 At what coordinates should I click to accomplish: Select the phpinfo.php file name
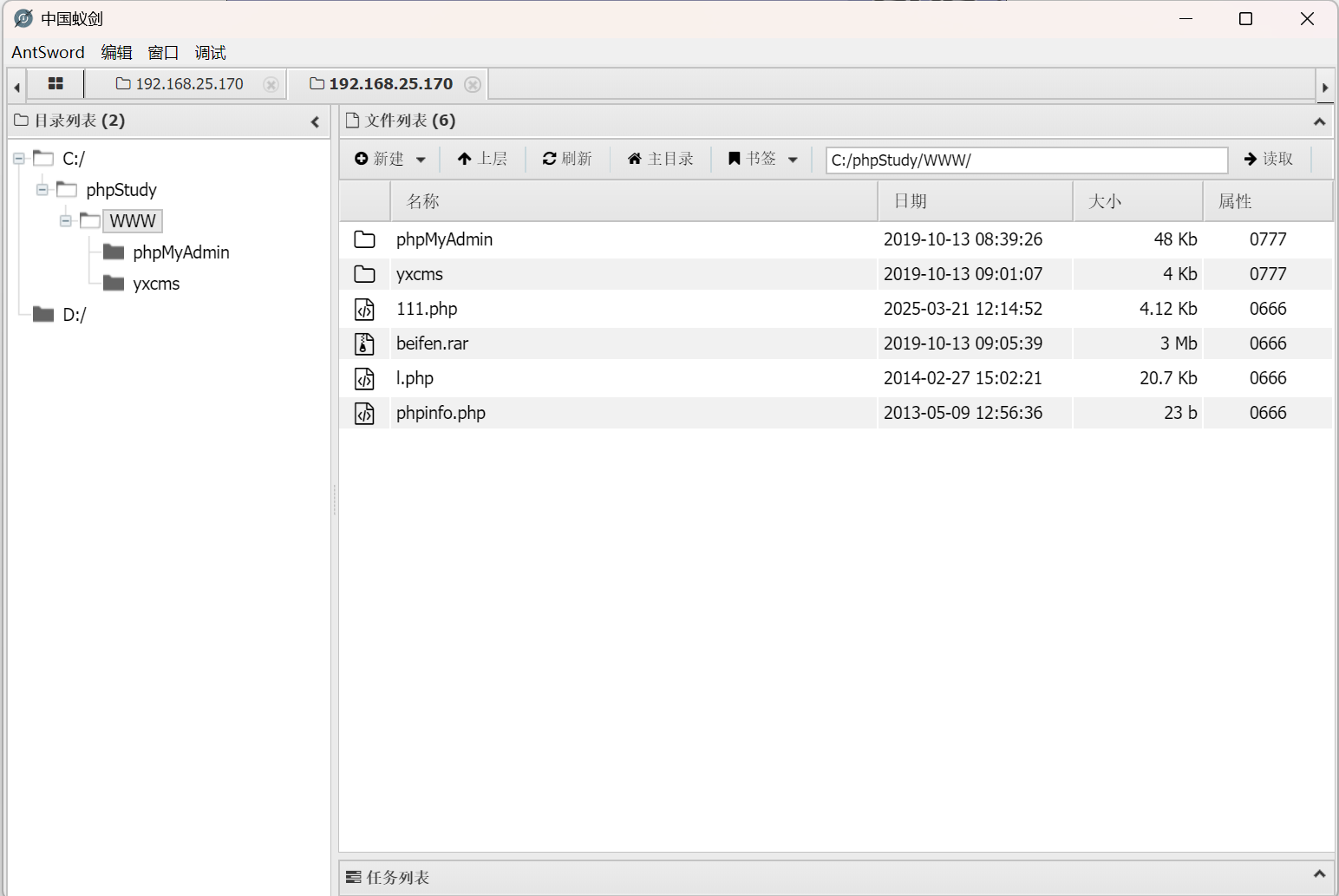click(x=441, y=413)
